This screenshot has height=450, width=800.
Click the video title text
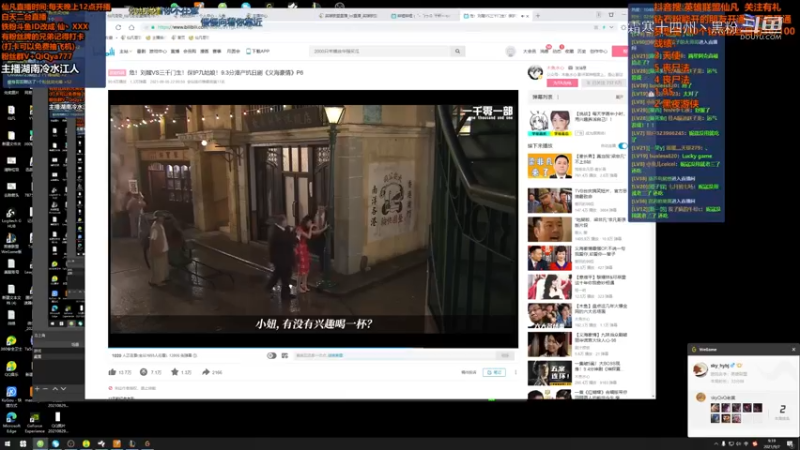point(216,73)
